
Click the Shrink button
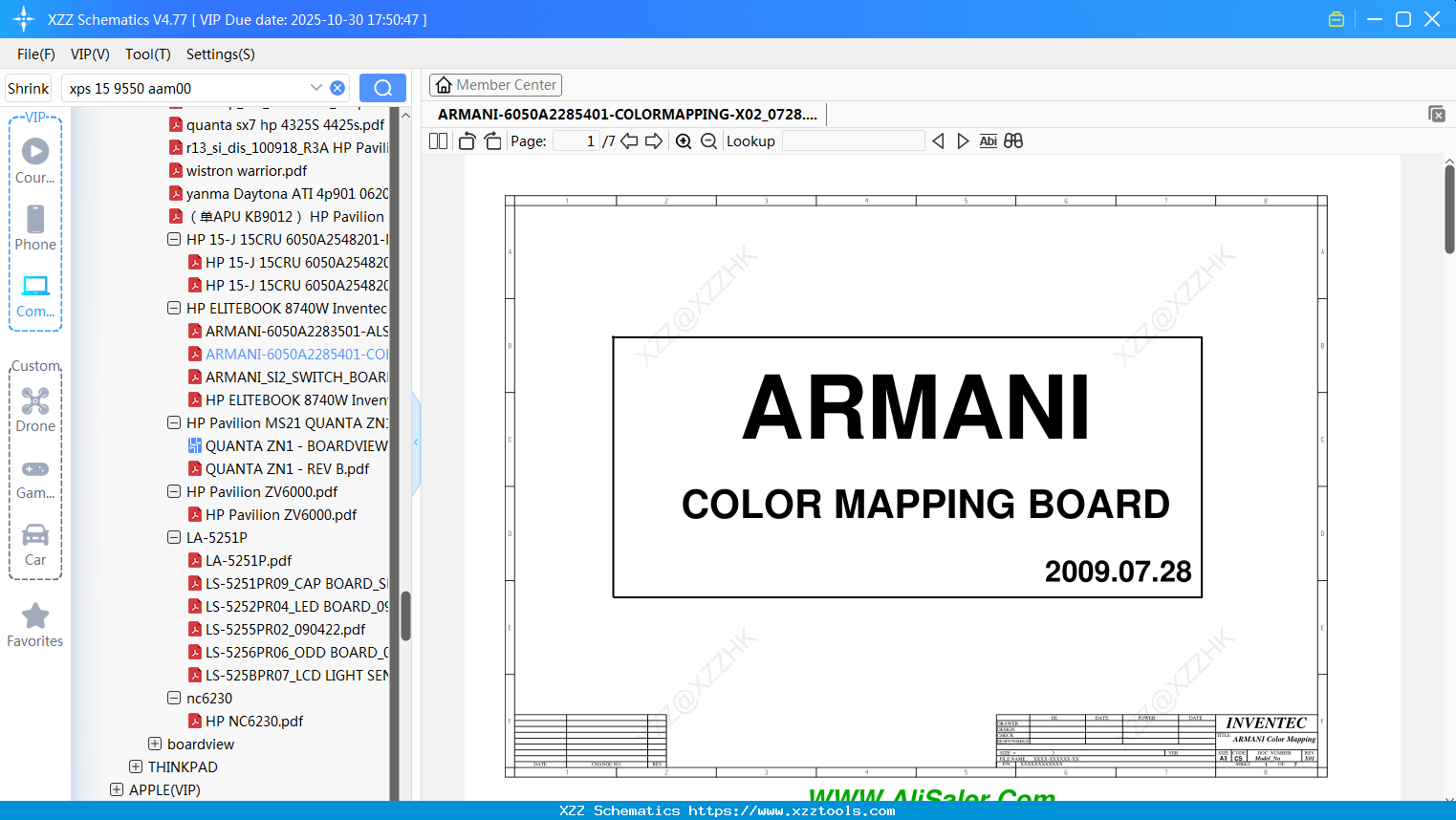(x=28, y=88)
